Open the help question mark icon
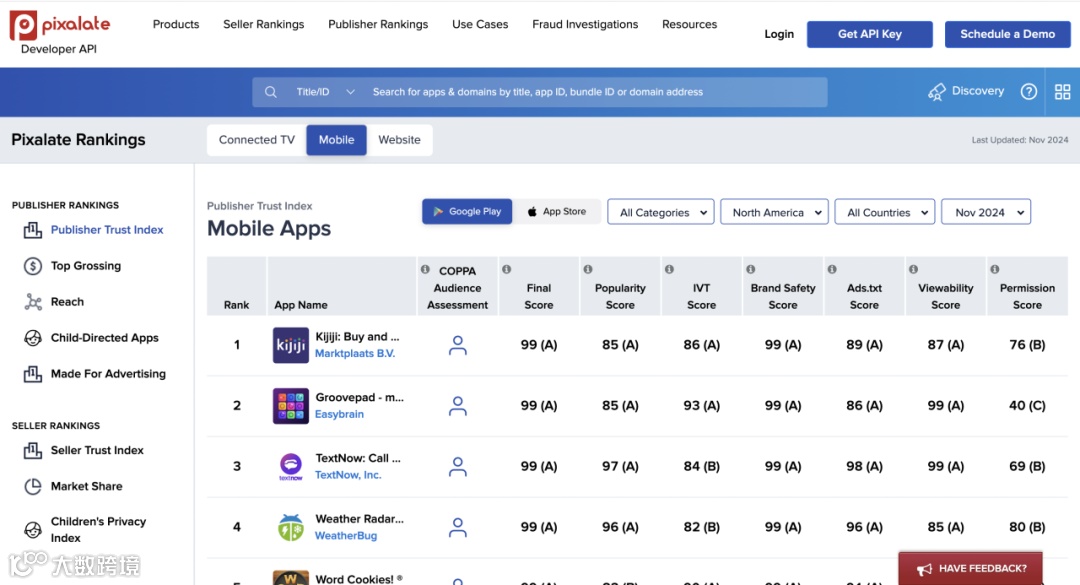Viewport: 1080px width, 585px height. click(1028, 92)
